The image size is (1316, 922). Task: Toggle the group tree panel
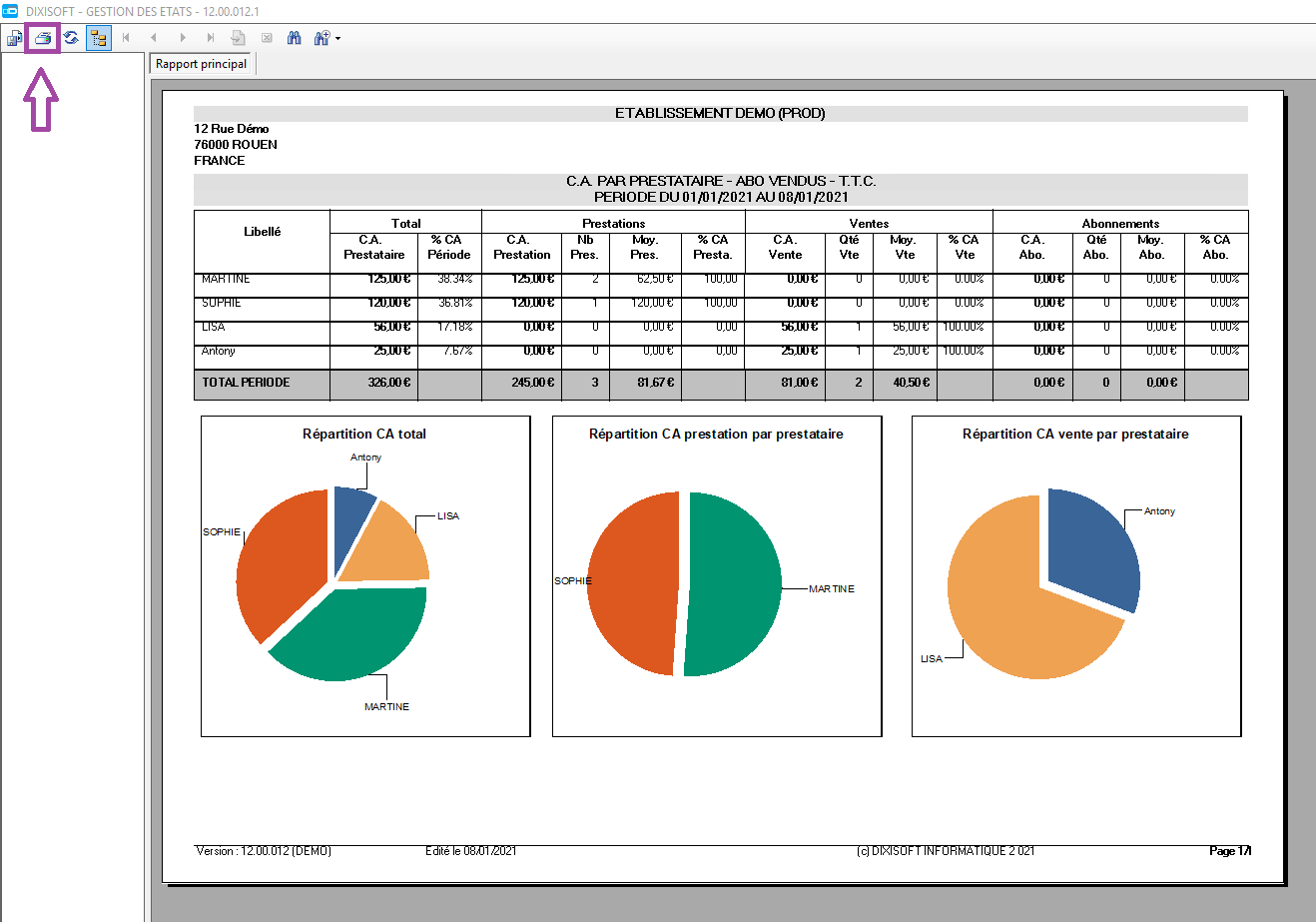(99, 38)
